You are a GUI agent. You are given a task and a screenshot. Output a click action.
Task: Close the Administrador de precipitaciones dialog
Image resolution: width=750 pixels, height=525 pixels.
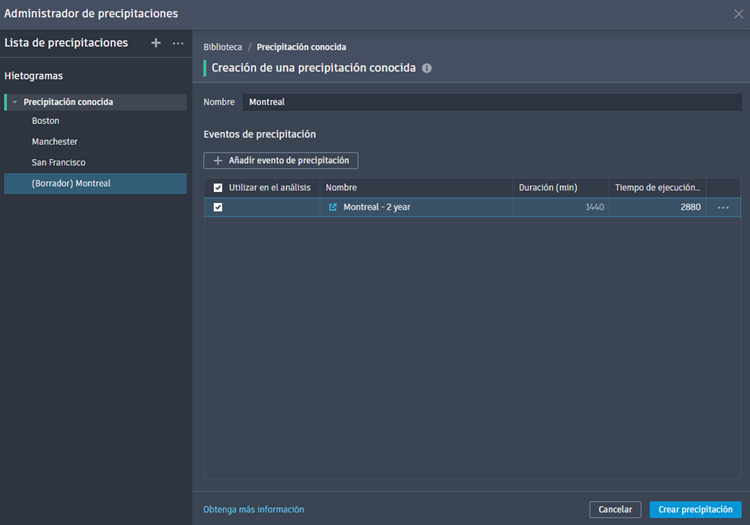pyautogui.click(x=739, y=14)
